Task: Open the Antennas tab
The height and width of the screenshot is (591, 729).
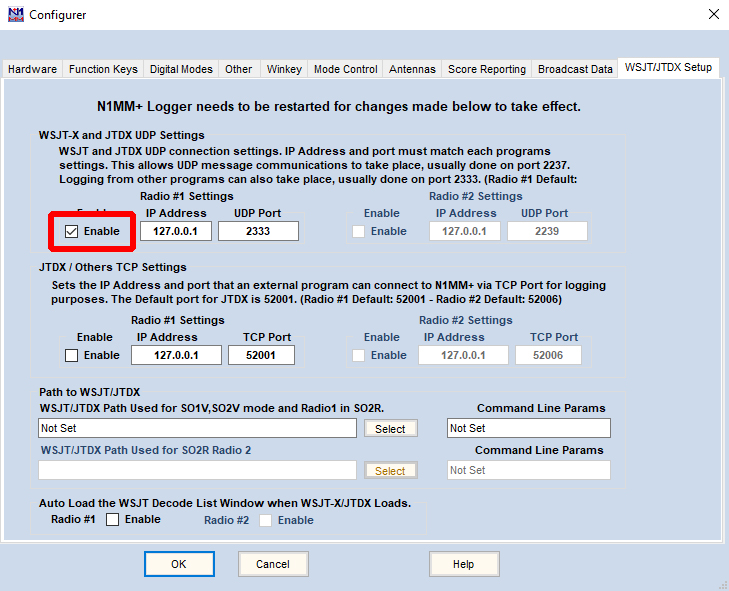Action: 412,69
